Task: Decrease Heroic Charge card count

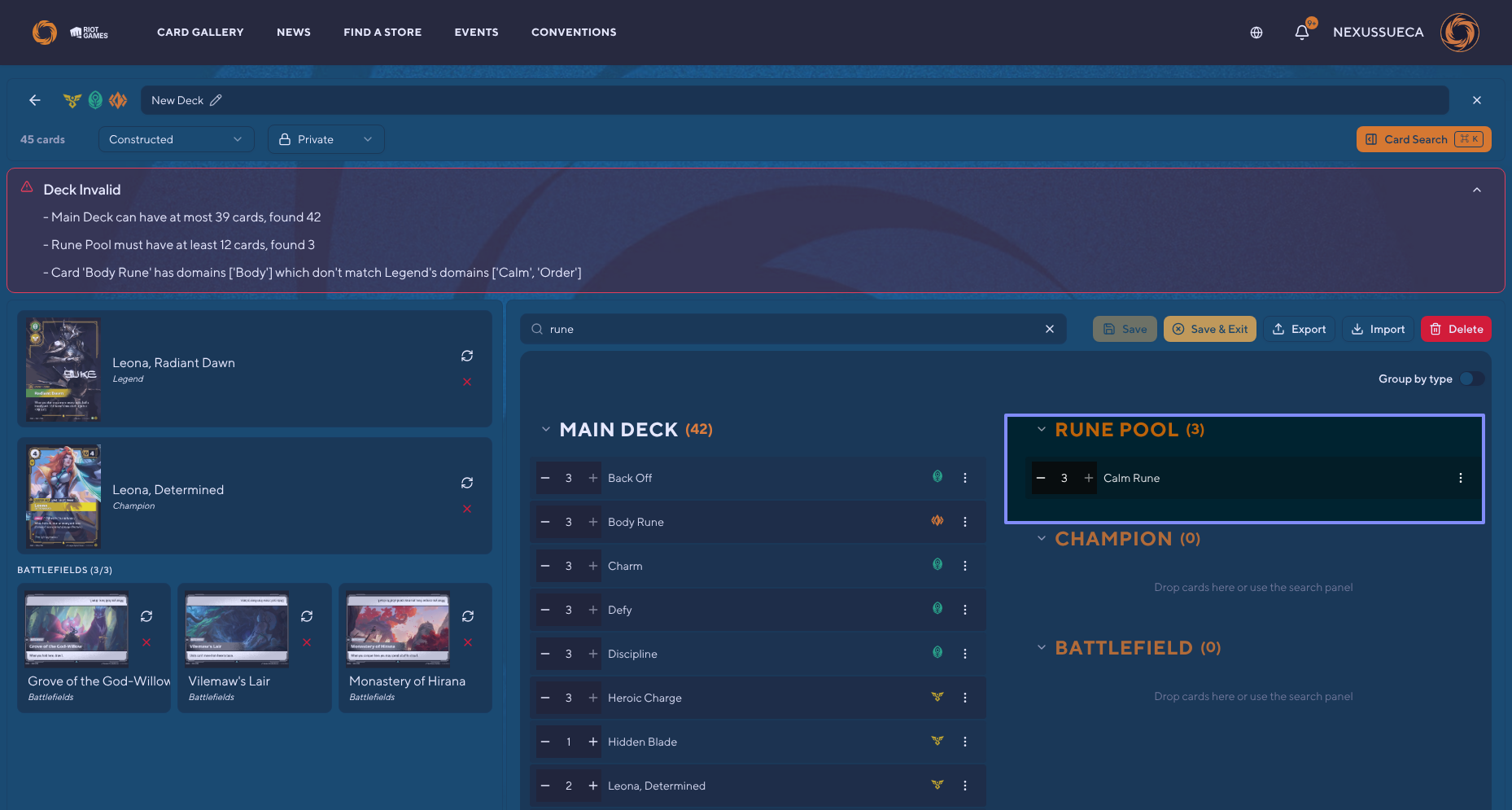Action: [x=545, y=698]
